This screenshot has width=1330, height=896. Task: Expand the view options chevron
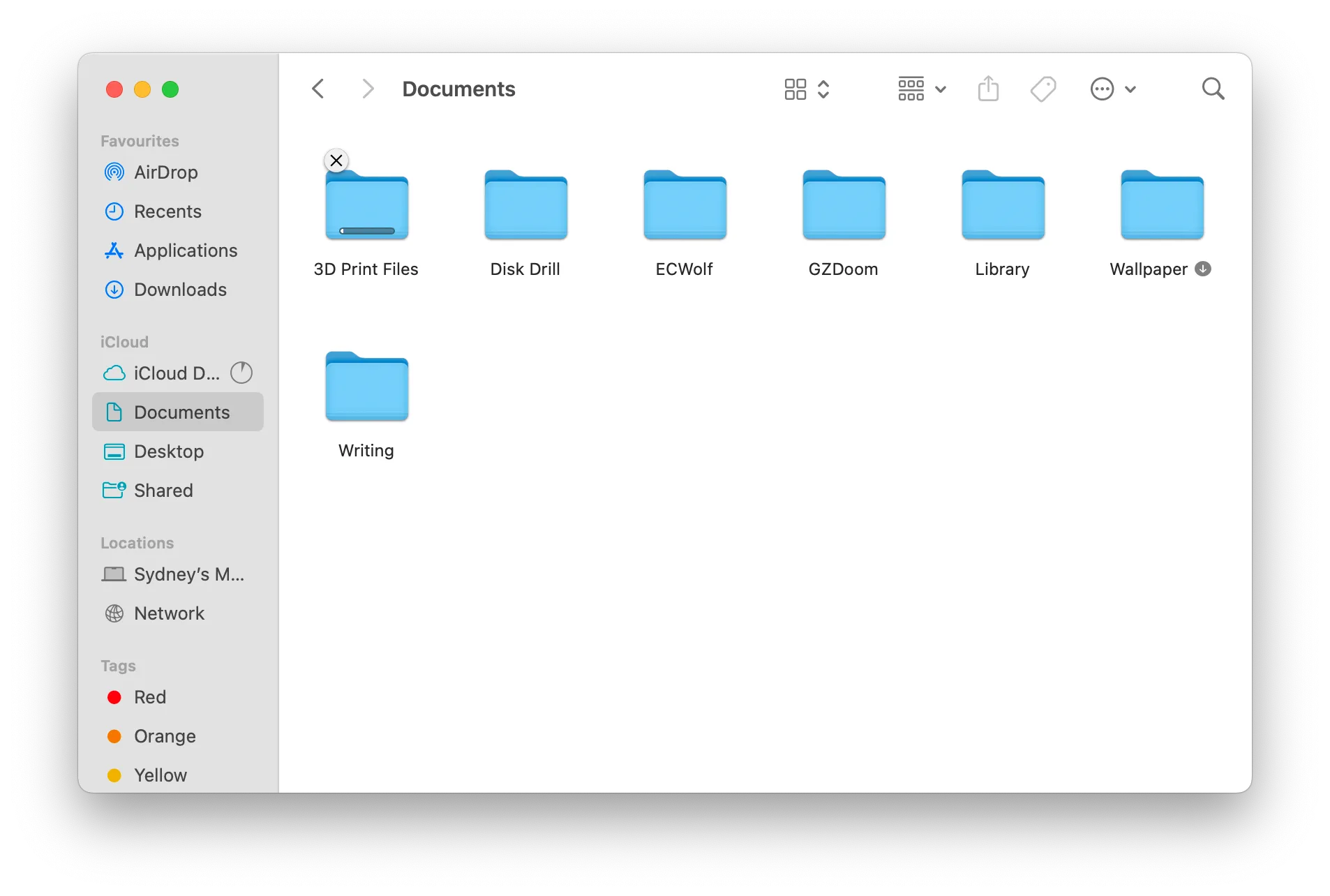(x=824, y=89)
